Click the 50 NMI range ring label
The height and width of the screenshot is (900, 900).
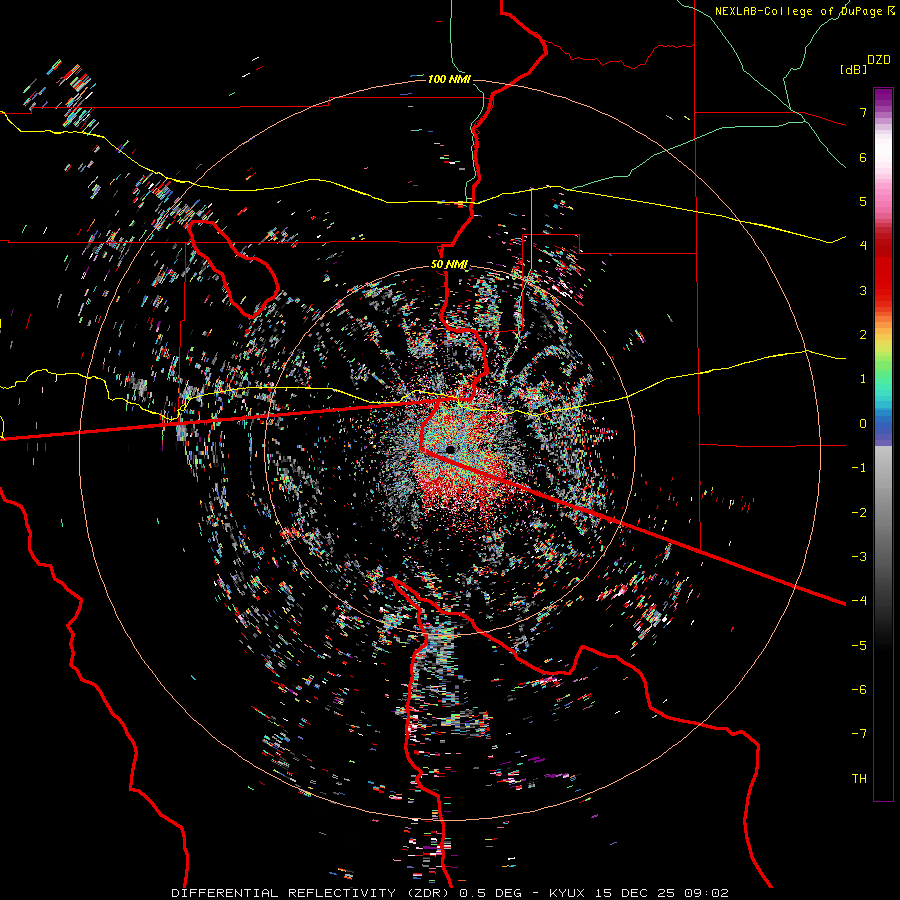(449, 264)
